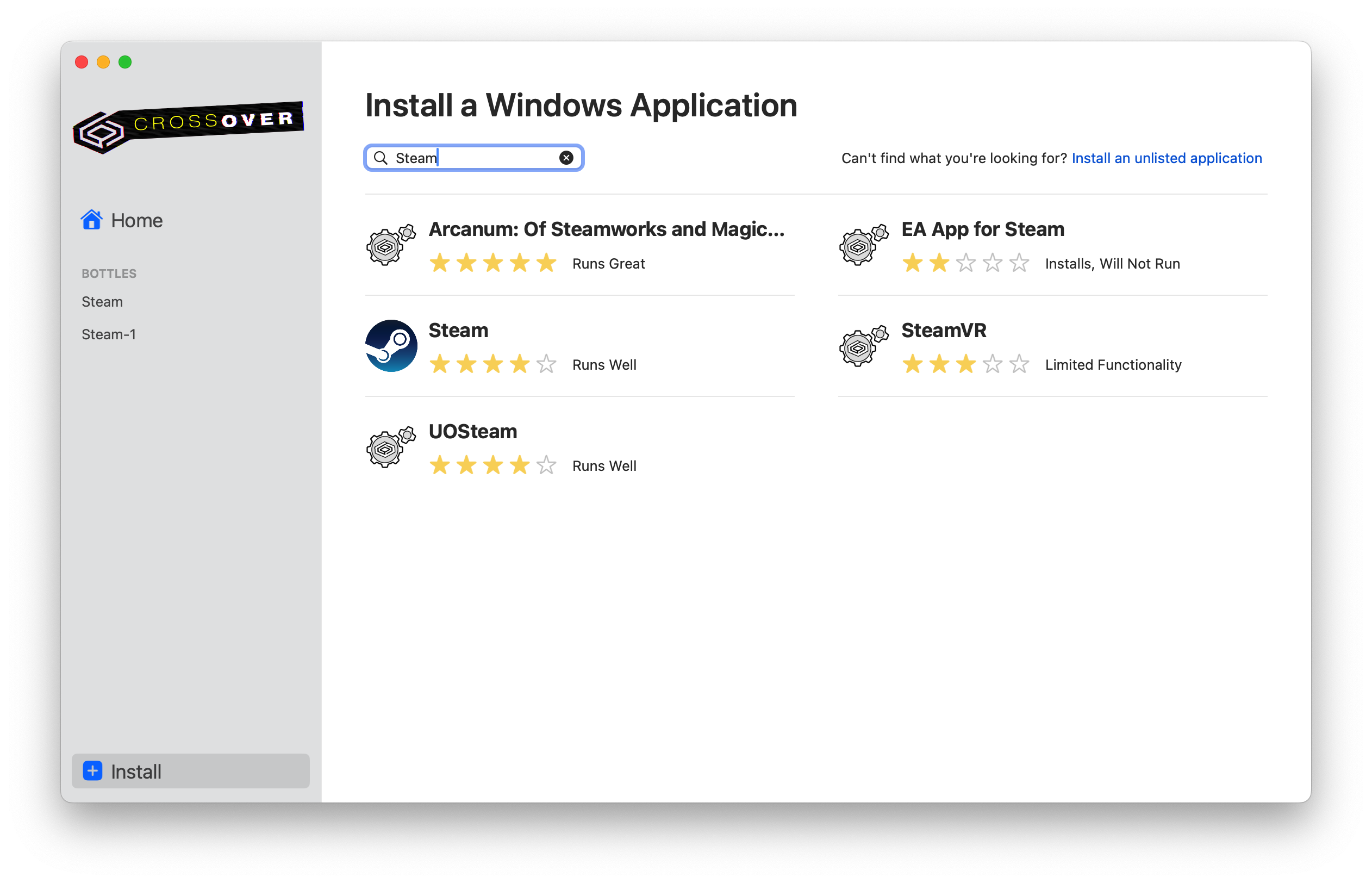This screenshot has height=883, width=1372.
Task: Select the EA App for Steam title
Action: click(984, 229)
